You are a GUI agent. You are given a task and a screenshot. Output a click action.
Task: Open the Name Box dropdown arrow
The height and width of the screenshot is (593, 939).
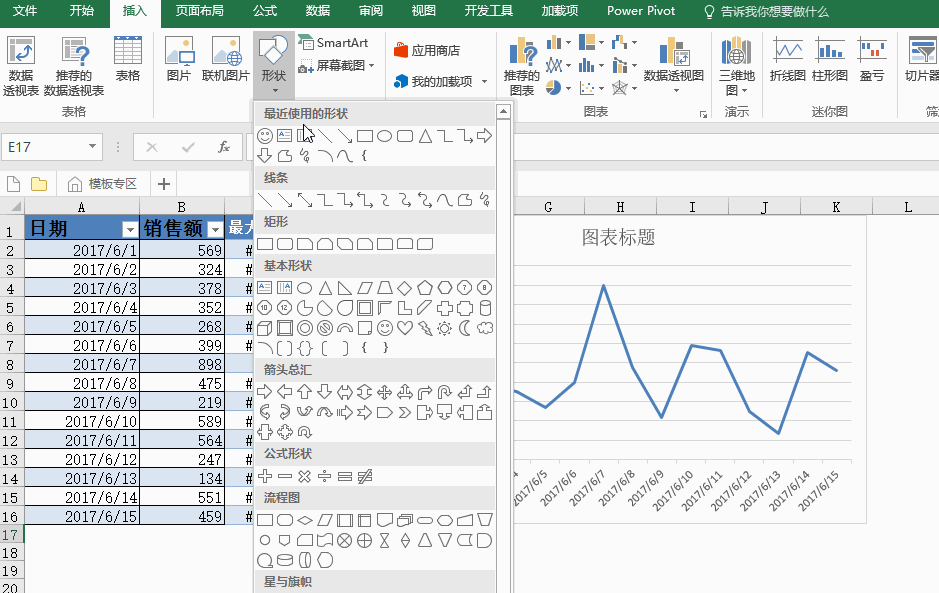[92, 147]
